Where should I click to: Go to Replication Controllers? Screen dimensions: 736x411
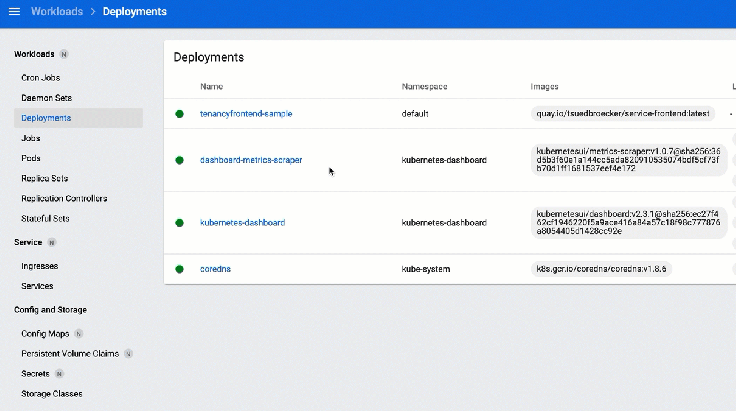(x=64, y=198)
